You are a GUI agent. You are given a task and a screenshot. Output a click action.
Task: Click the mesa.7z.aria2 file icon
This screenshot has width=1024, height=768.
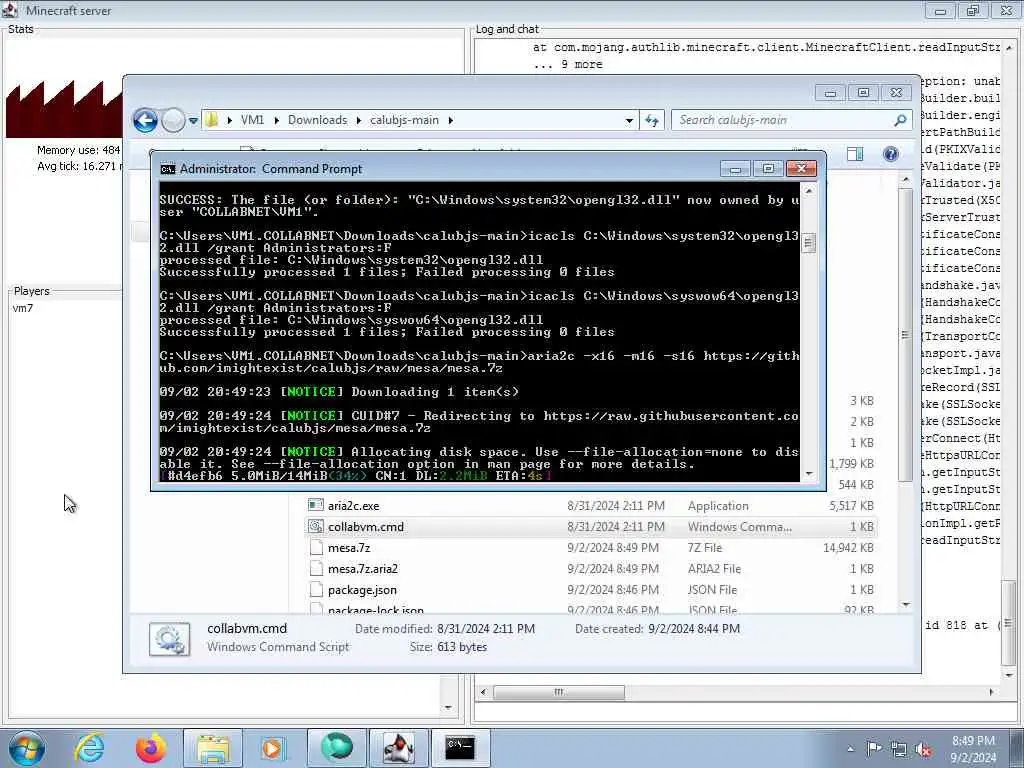click(x=316, y=569)
